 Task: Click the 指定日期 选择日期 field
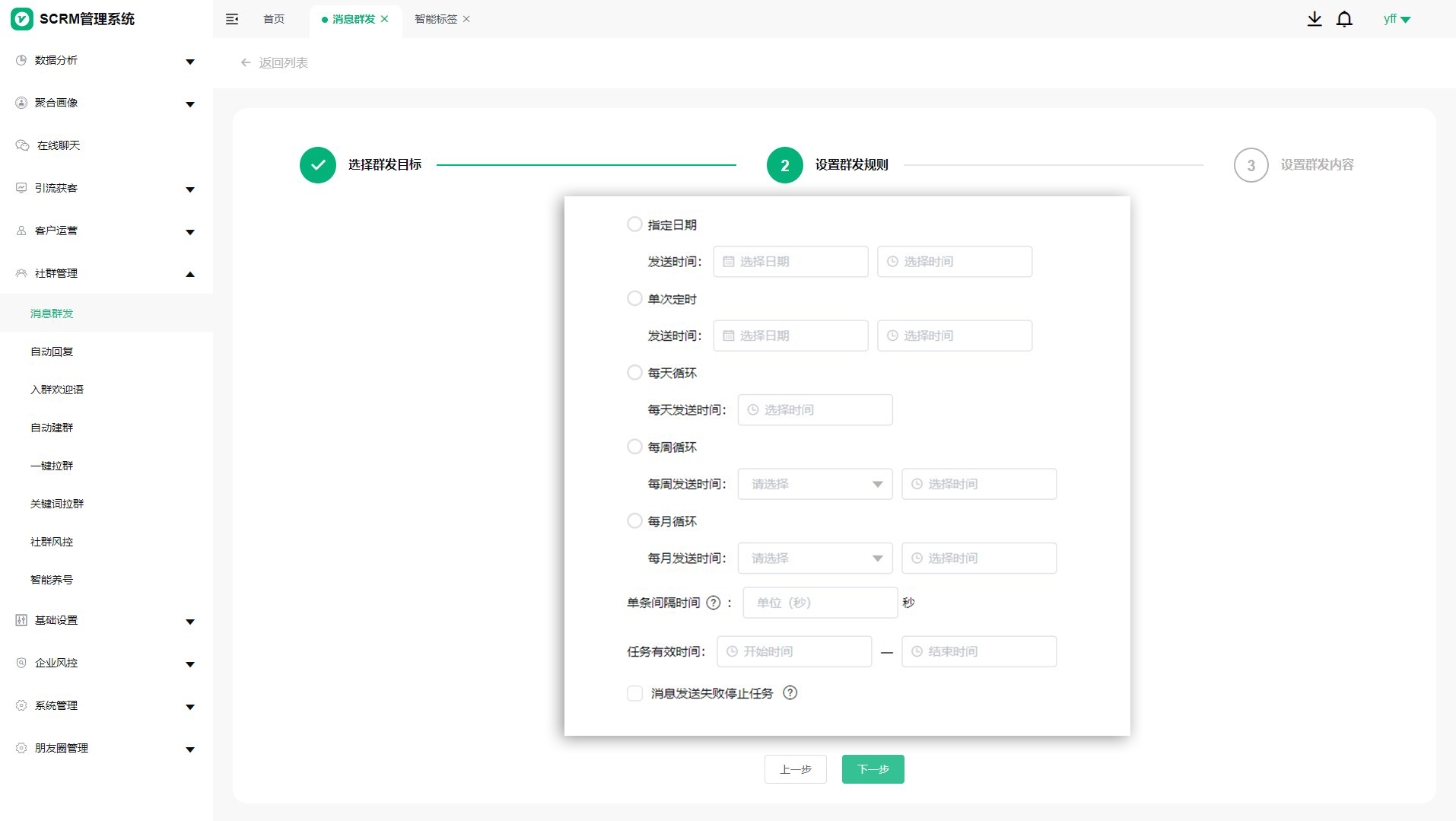[x=790, y=262]
